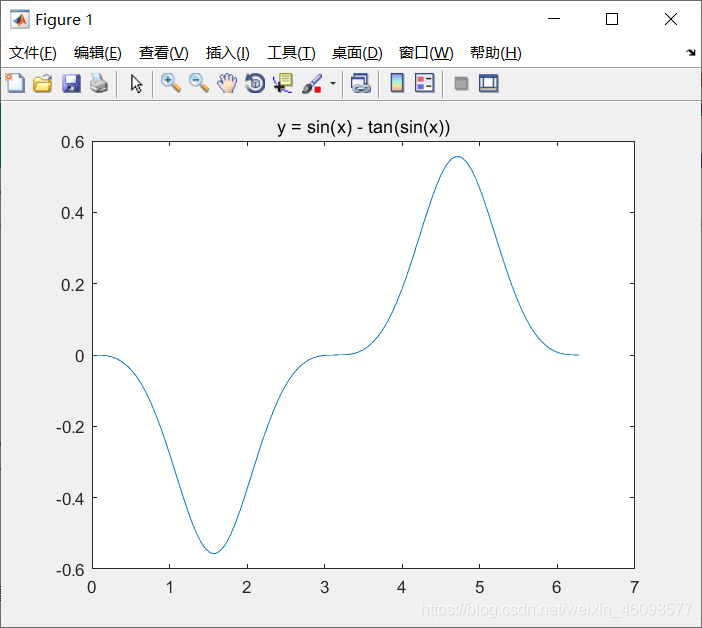Open the 插入(I) menu
The image size is (702, 628).
tap(227, 53)
